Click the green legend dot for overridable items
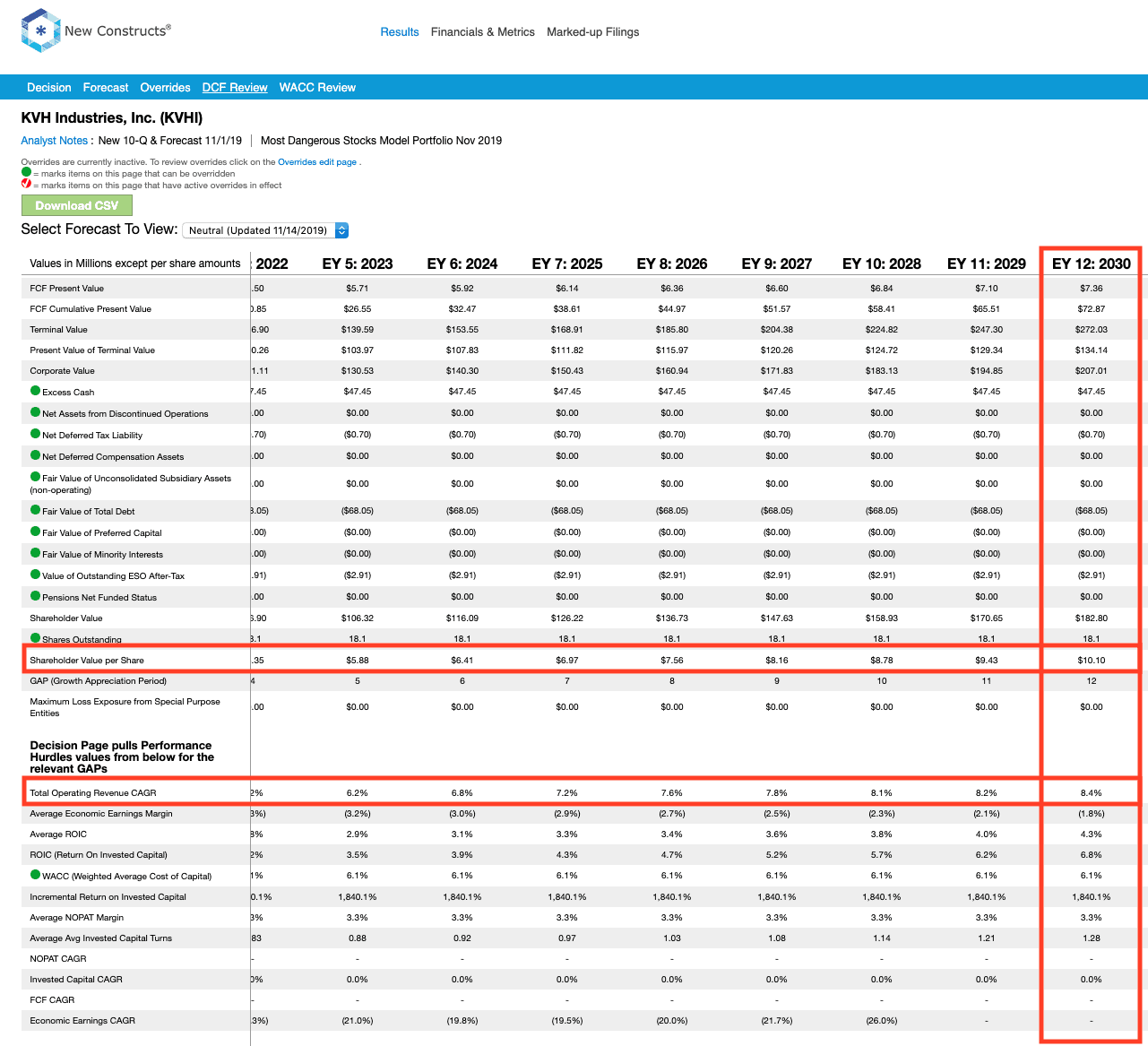 pyautogui.click(x=26, y=173)
